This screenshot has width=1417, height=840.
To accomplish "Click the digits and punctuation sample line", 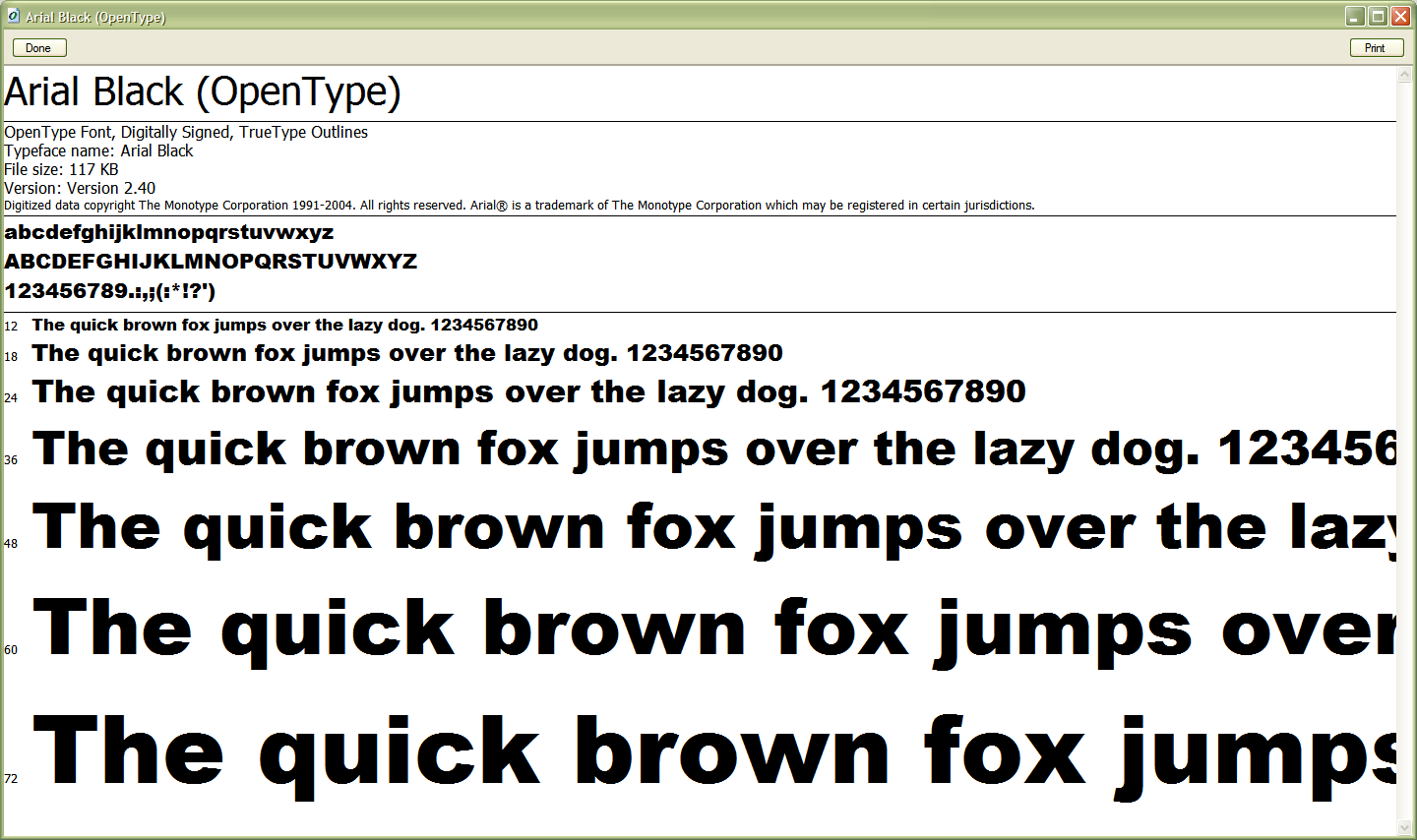I will [110, 291].
